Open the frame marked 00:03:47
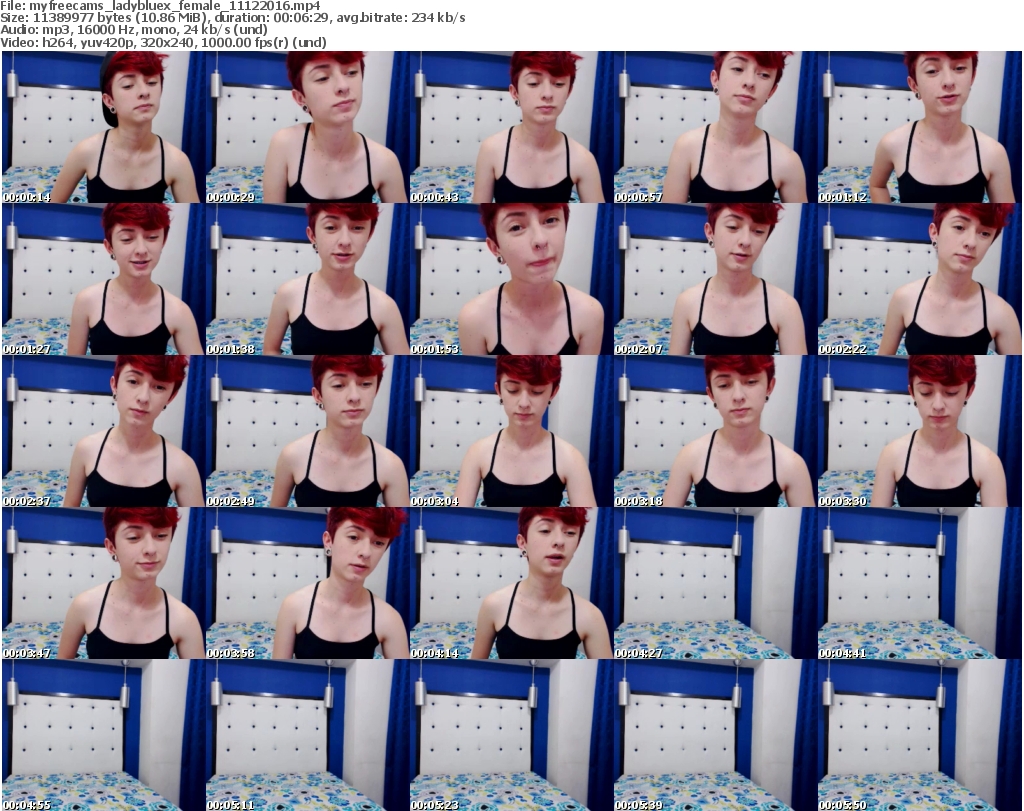The width and height of the screenshot is (1024, 811). click(103, 583)
